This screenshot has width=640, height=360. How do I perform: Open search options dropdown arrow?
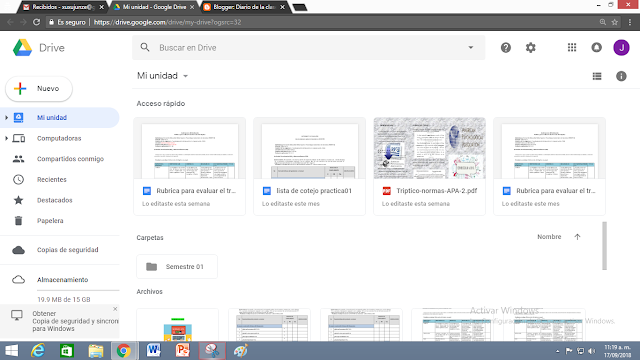471,47
